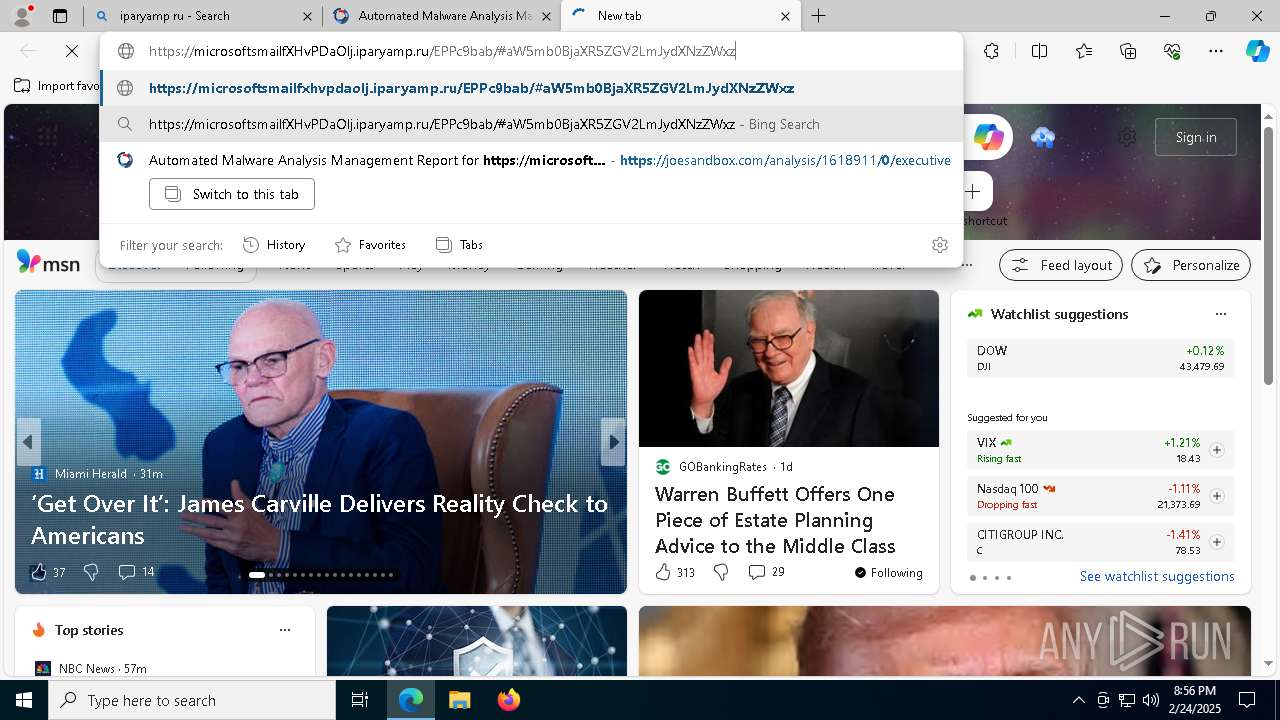
Task: Open the James Carville headline
Action: coord(319,519)
